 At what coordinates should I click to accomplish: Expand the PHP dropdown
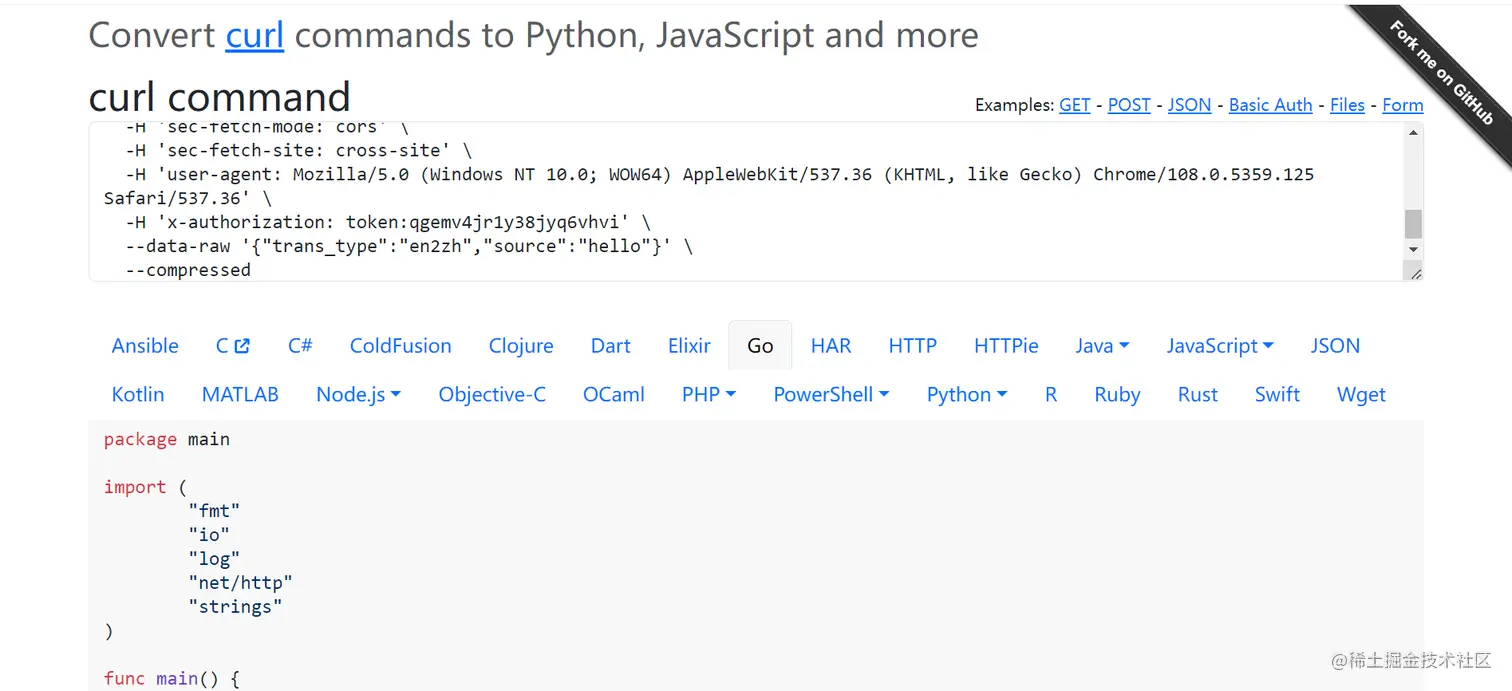(709, 395)
